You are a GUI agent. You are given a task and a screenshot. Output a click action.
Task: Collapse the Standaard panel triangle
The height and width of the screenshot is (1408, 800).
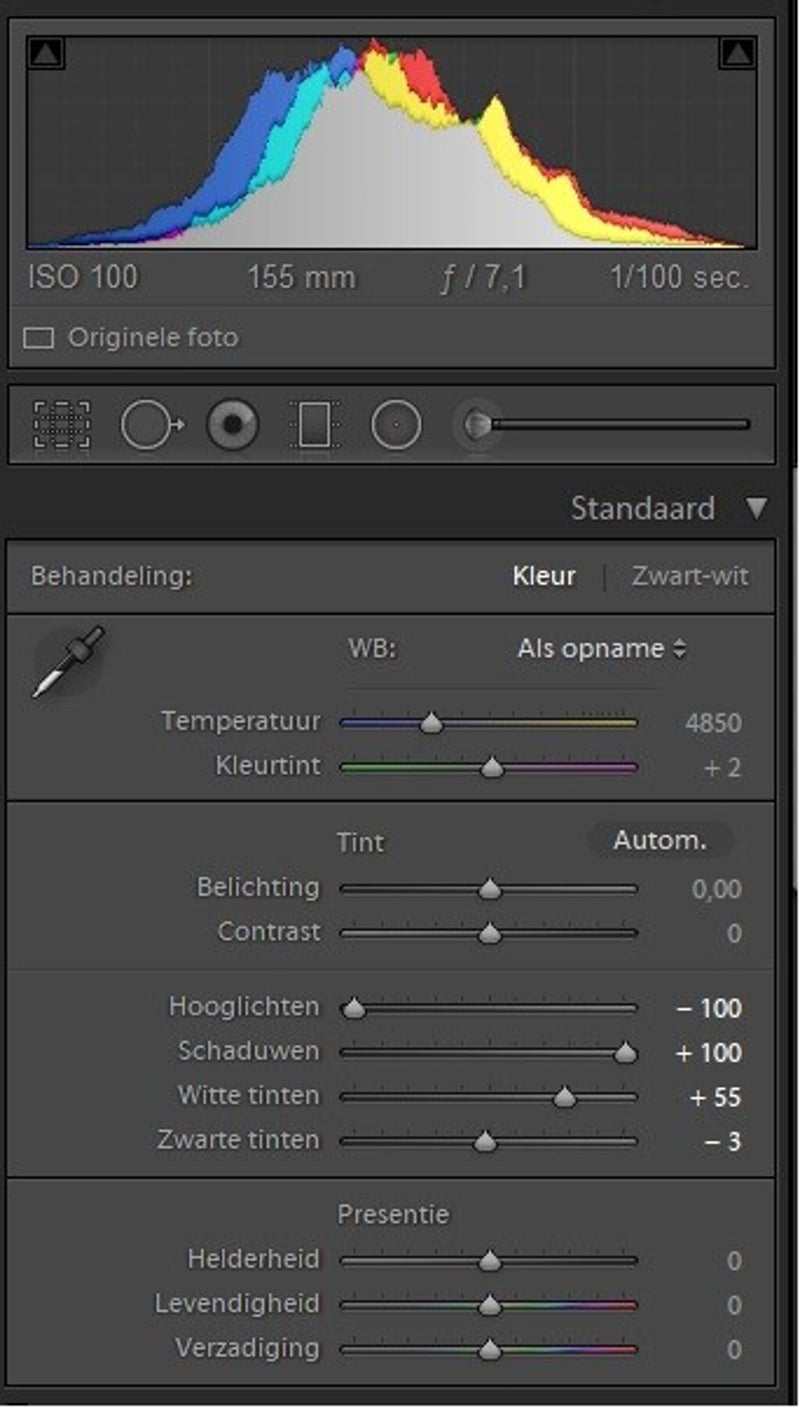(756, 508)
